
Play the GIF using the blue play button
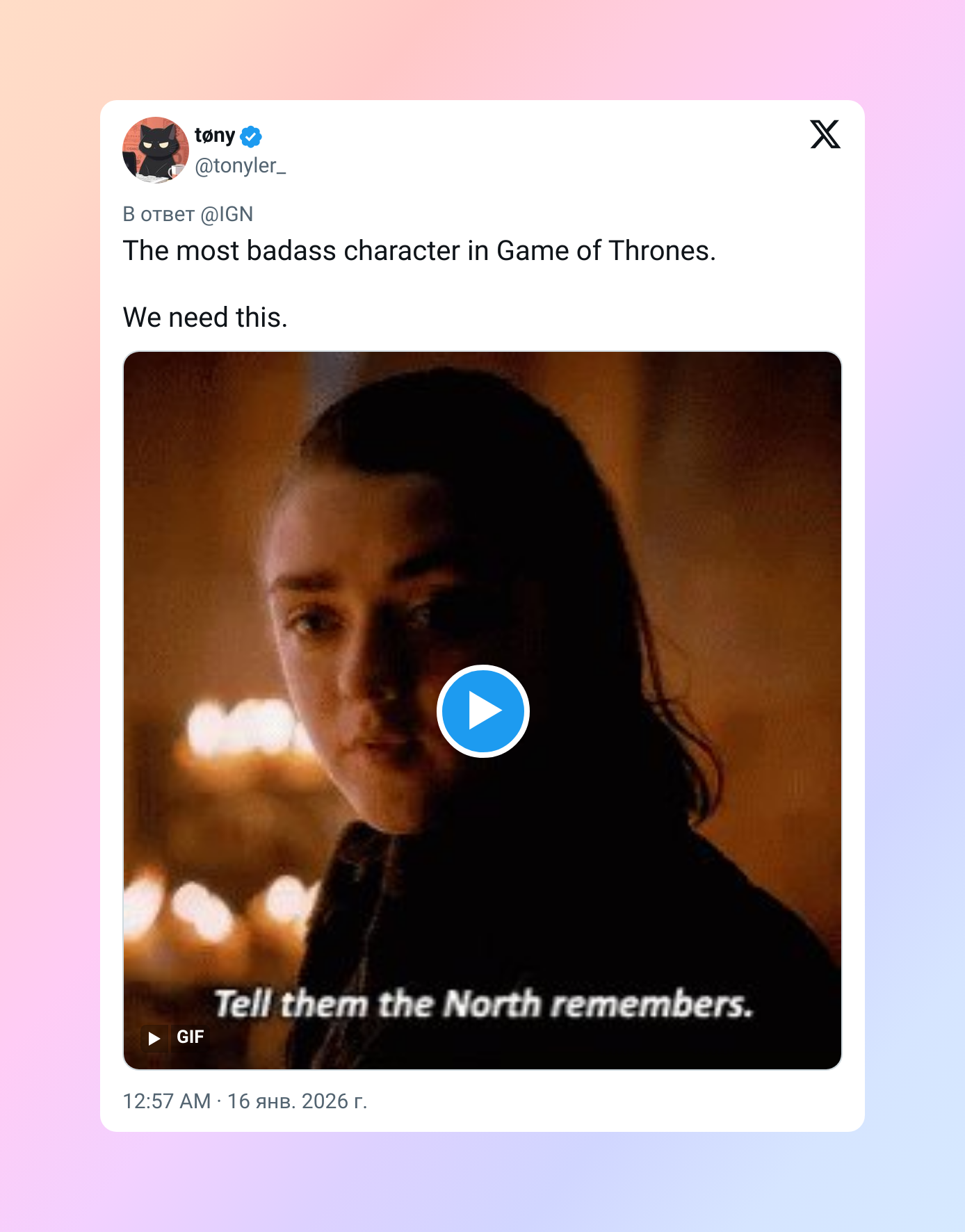coord(483,711)
